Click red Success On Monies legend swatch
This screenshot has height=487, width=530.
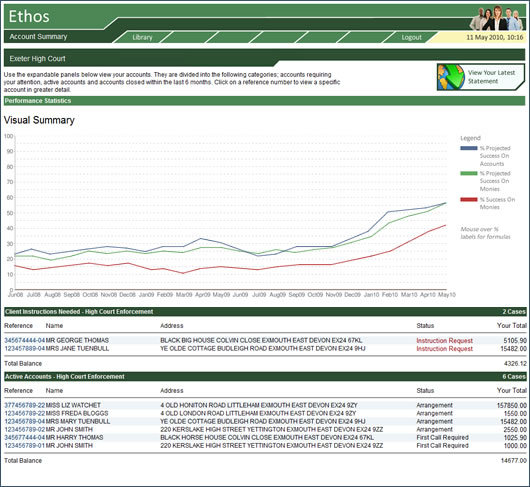pos(469,199)
